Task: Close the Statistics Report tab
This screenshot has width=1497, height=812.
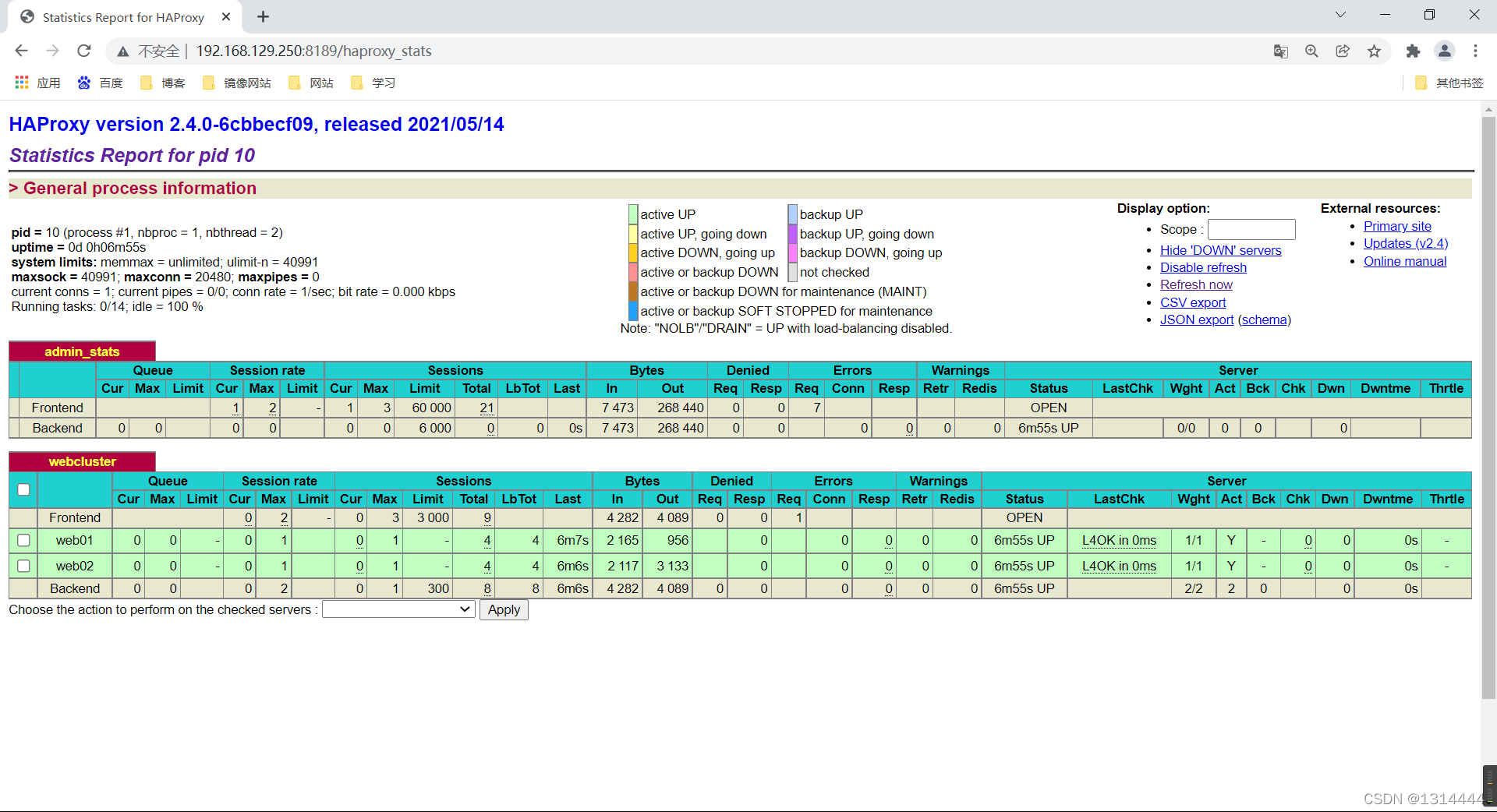Action: click(x=226, y=17)
